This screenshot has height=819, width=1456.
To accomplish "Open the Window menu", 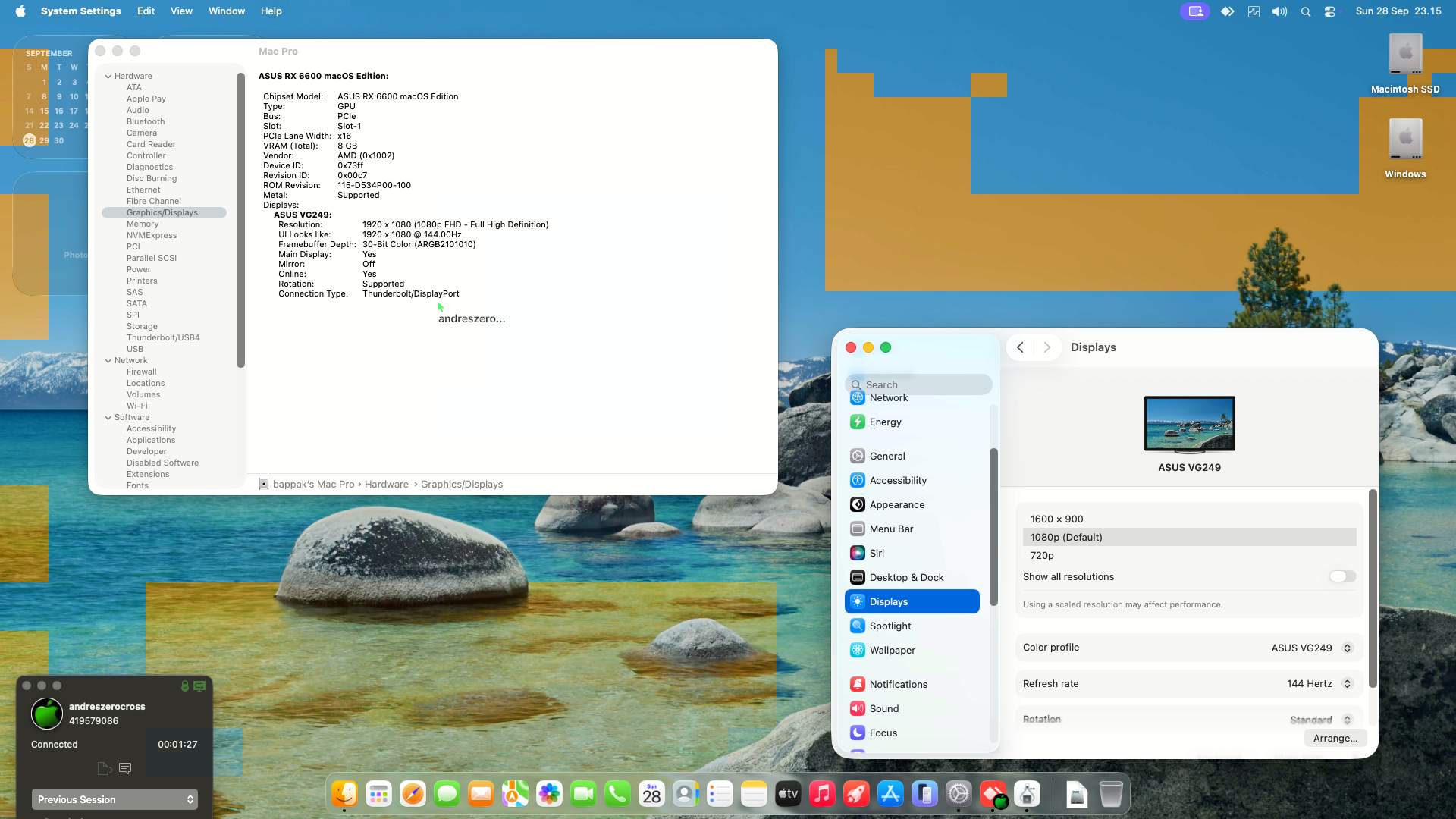I will 227,11.
